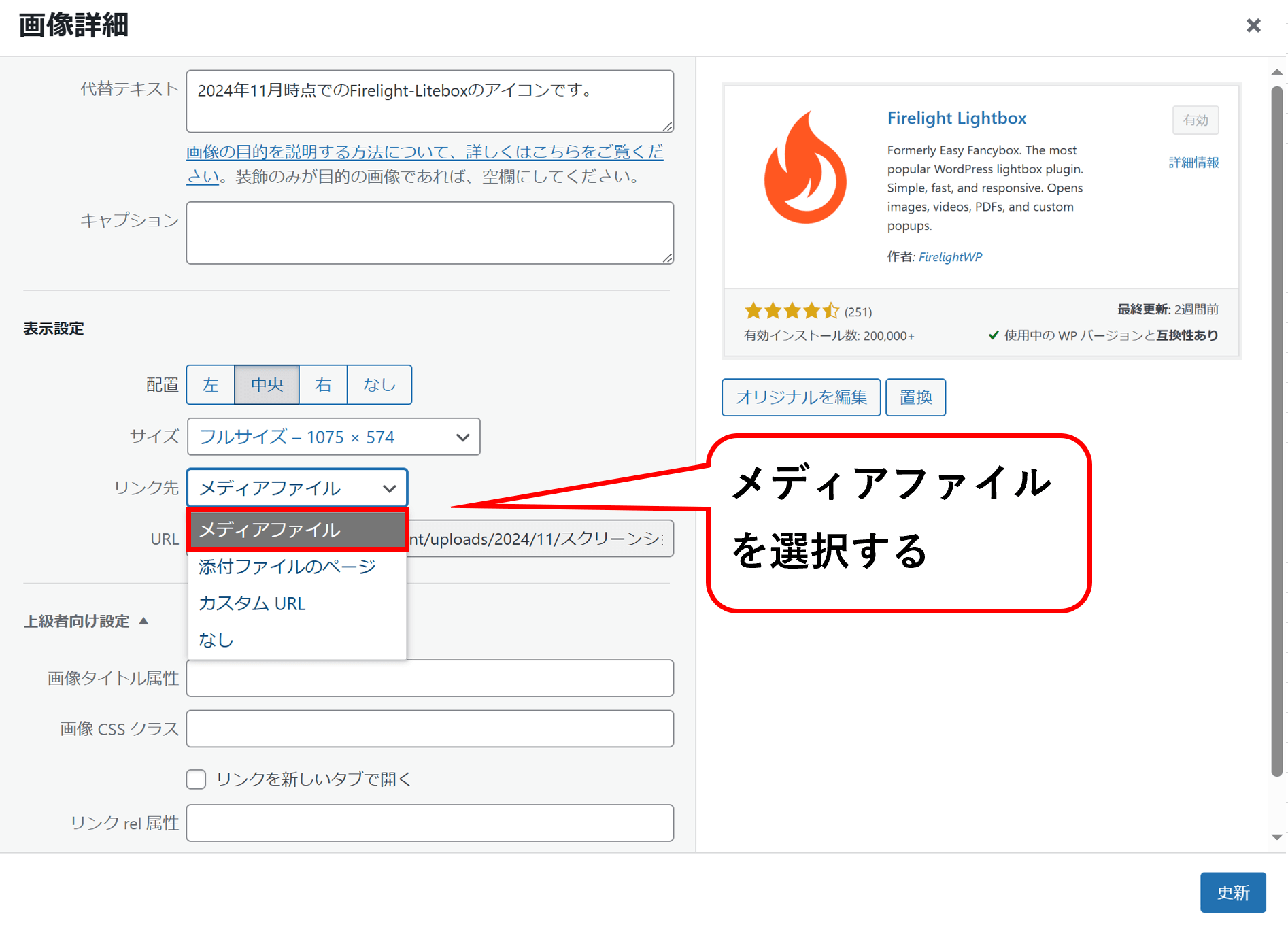This screenshot has width=1288, height=925.
Task: Click the resize handle of the alt text textarea
Action: click(x=668, y=127)
